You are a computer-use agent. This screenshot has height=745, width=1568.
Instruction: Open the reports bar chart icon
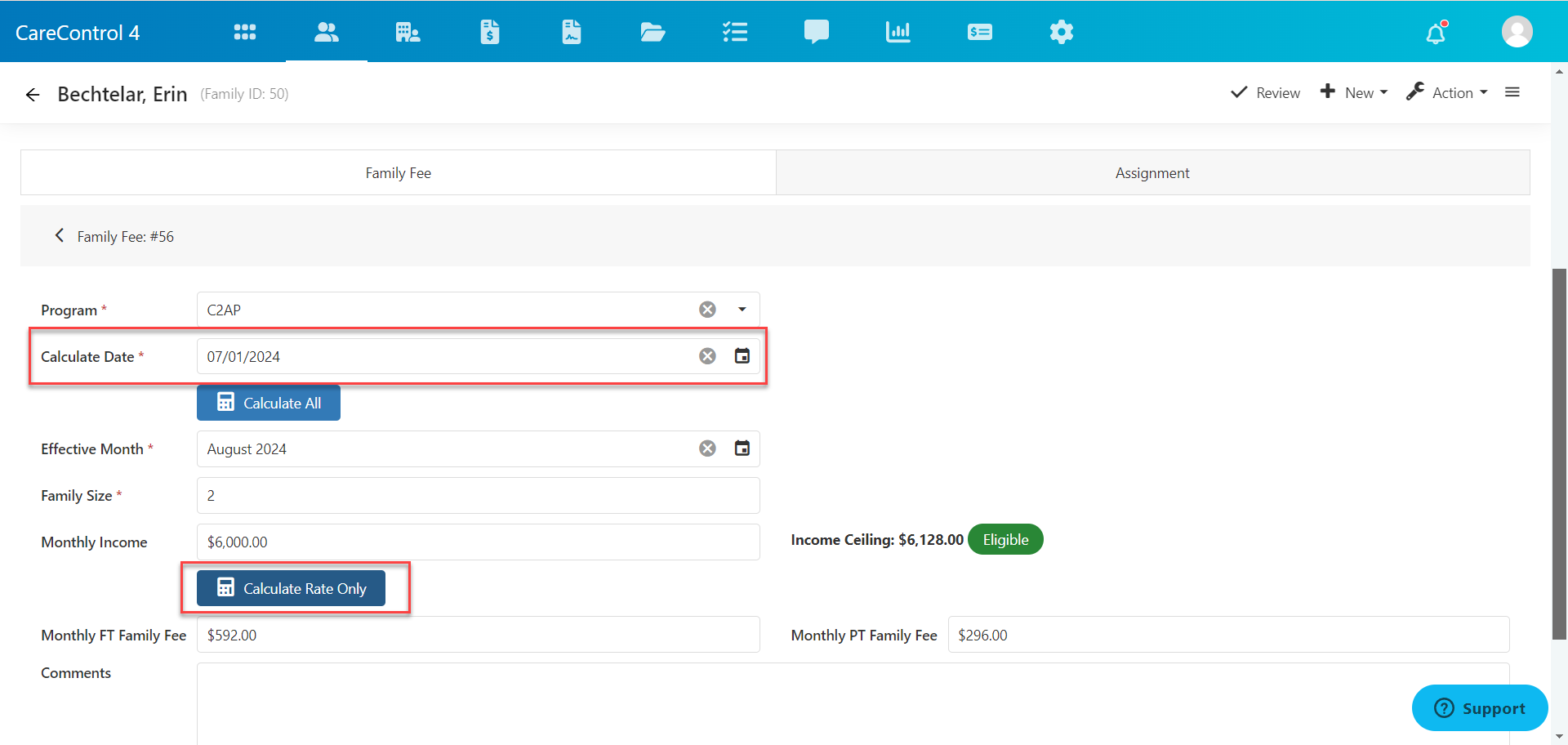click(898, 32)
